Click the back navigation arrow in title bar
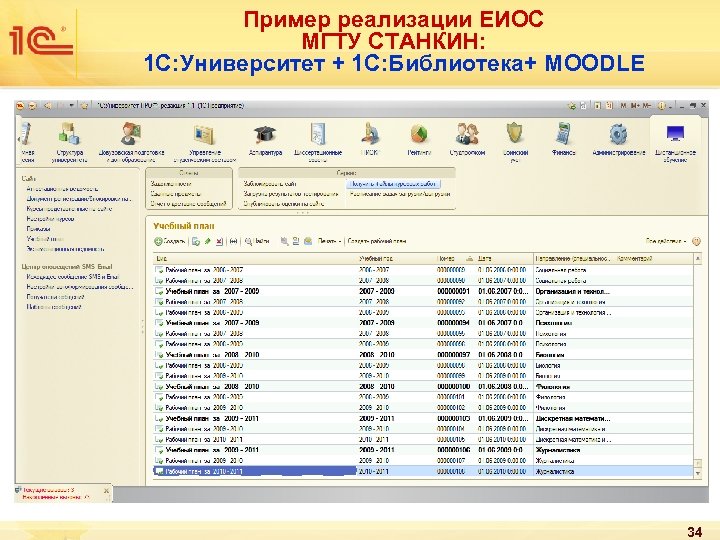This screenshot has width=720, height=540. 47,106
